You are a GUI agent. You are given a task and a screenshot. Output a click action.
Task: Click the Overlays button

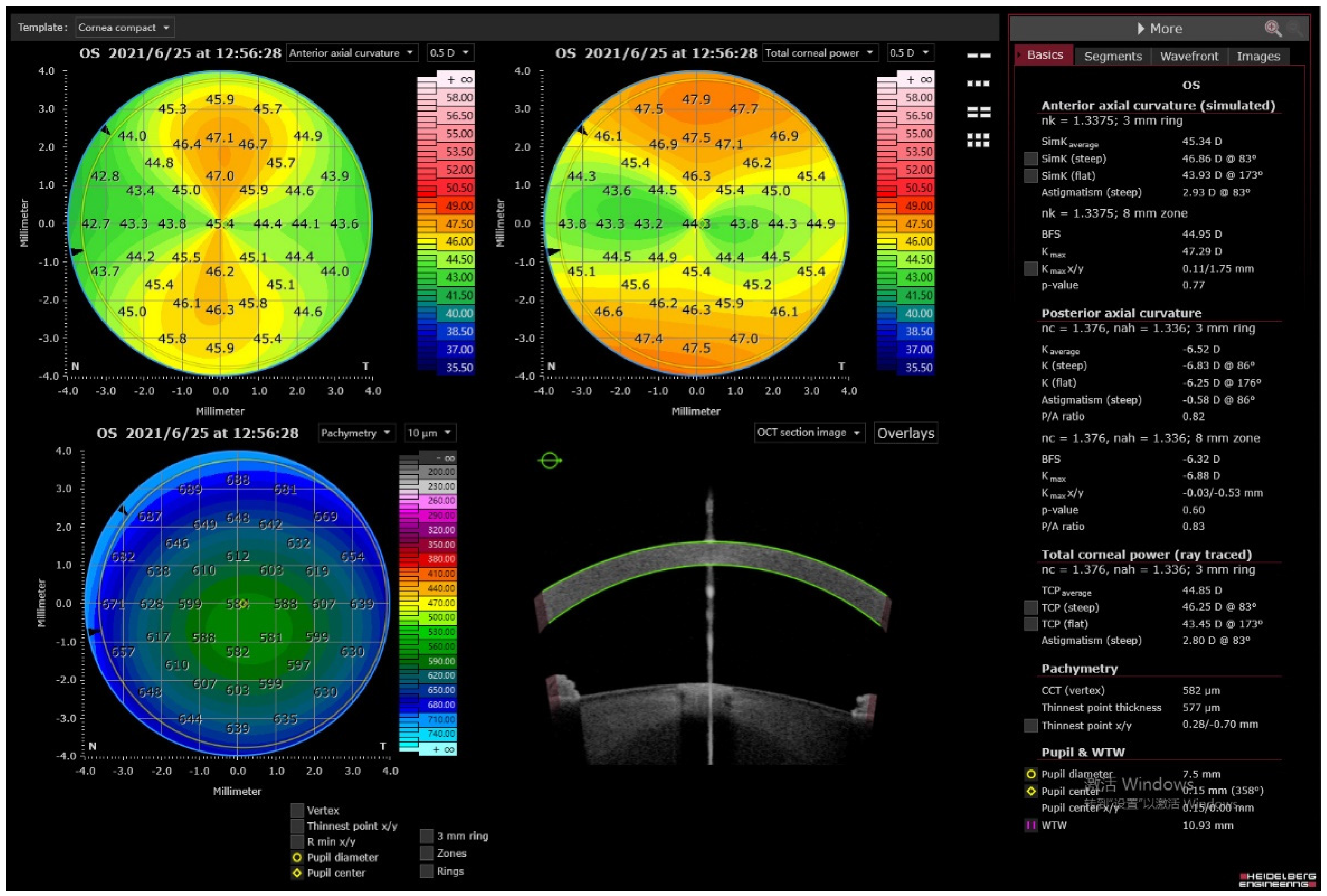(906, 433)
